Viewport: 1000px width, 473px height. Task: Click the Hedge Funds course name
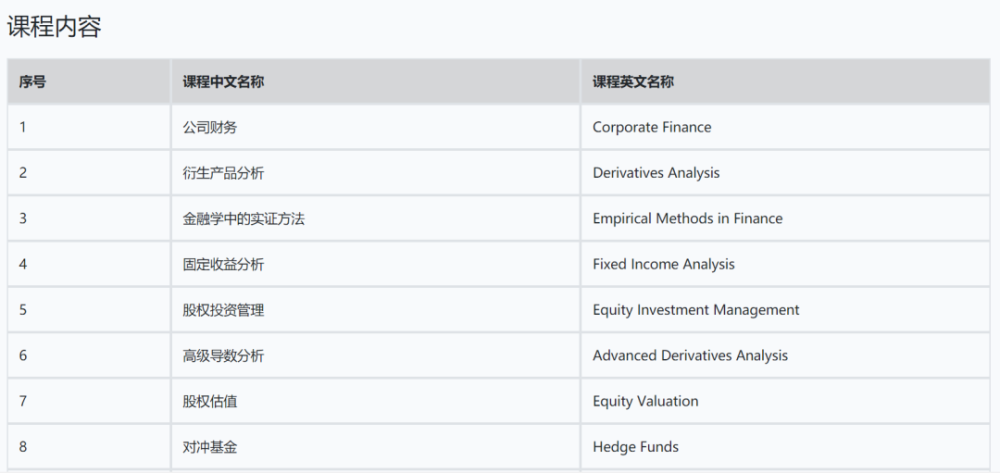635,447
